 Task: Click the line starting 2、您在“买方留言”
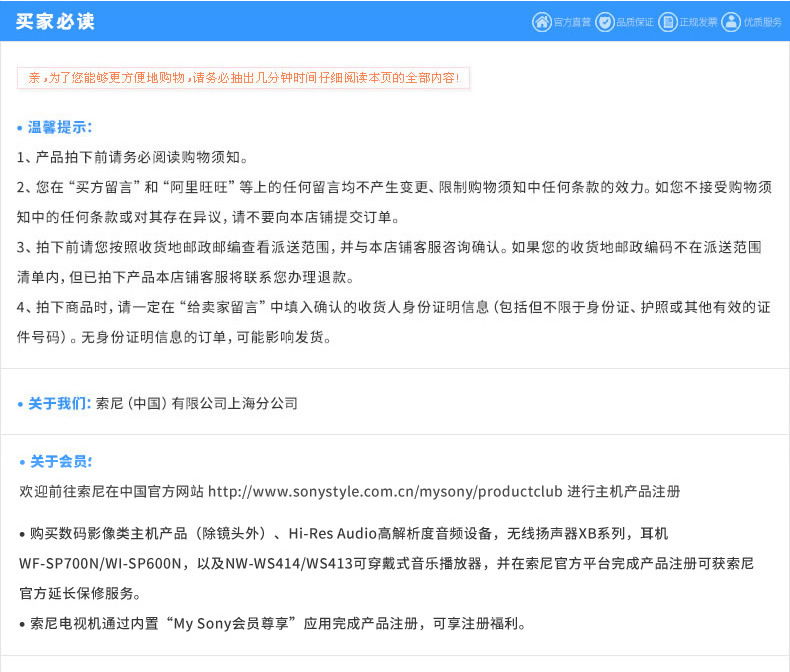click(394, 187)
